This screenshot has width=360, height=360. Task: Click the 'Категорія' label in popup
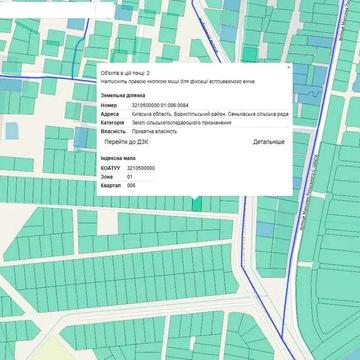tap(113, 123)
